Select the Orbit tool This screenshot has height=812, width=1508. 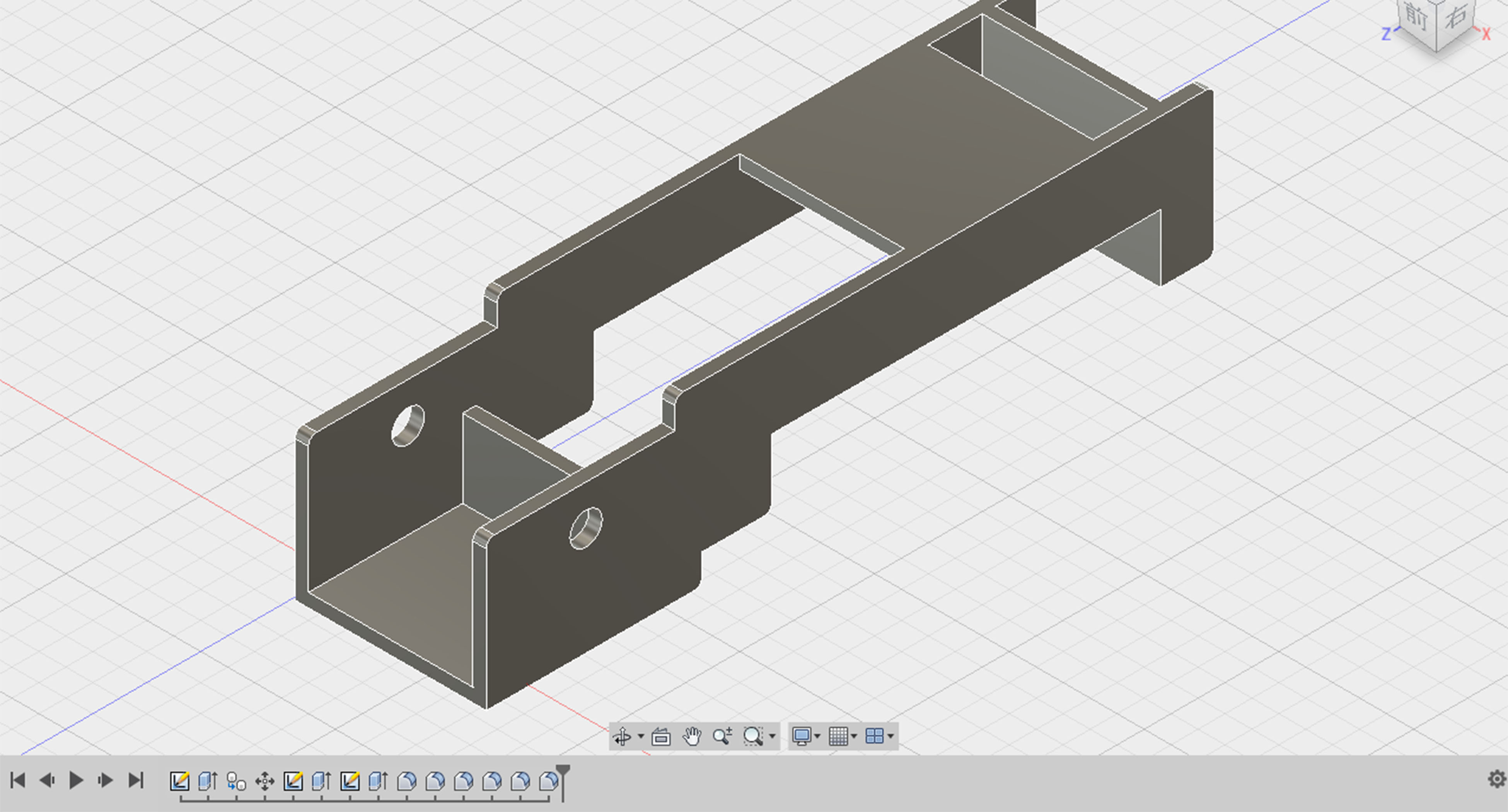622,737
